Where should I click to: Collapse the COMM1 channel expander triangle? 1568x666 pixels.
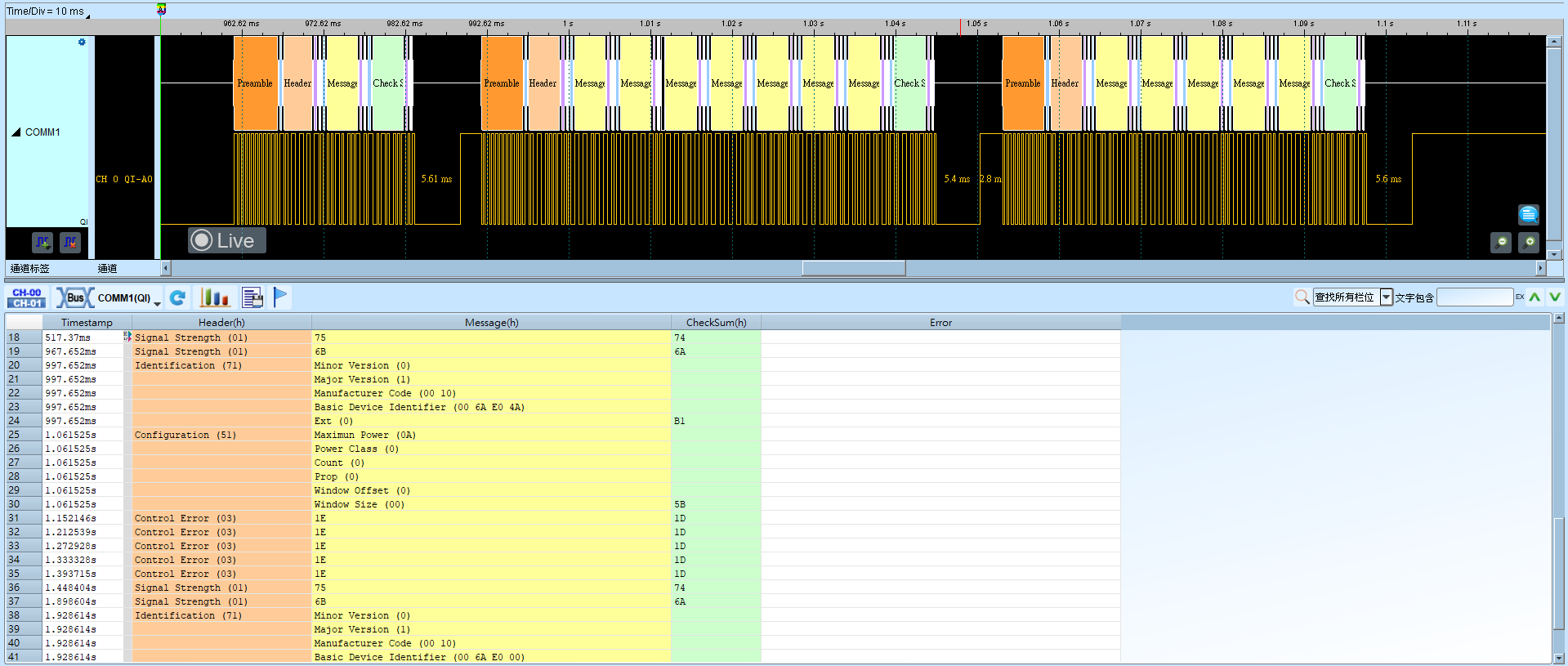tap(16, 132)
